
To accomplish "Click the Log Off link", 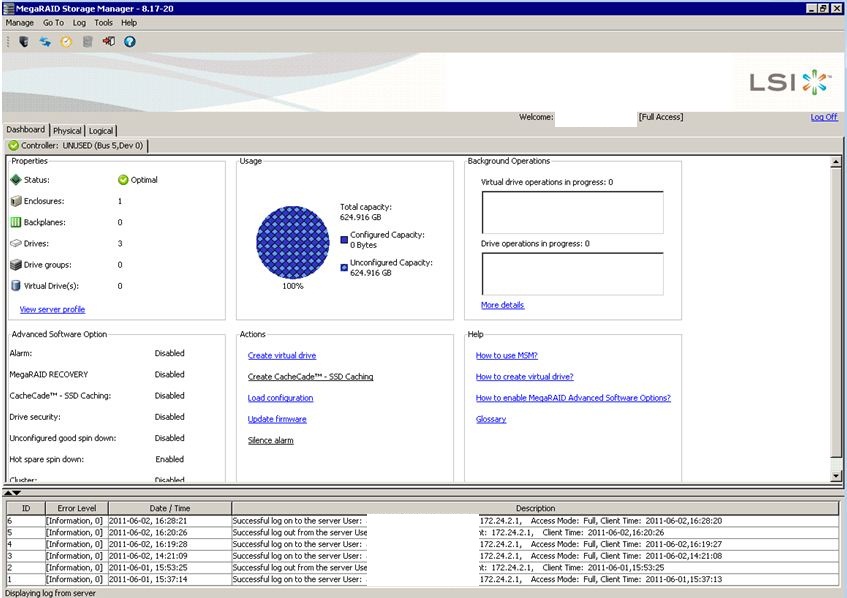I will (x=824, y=117).
